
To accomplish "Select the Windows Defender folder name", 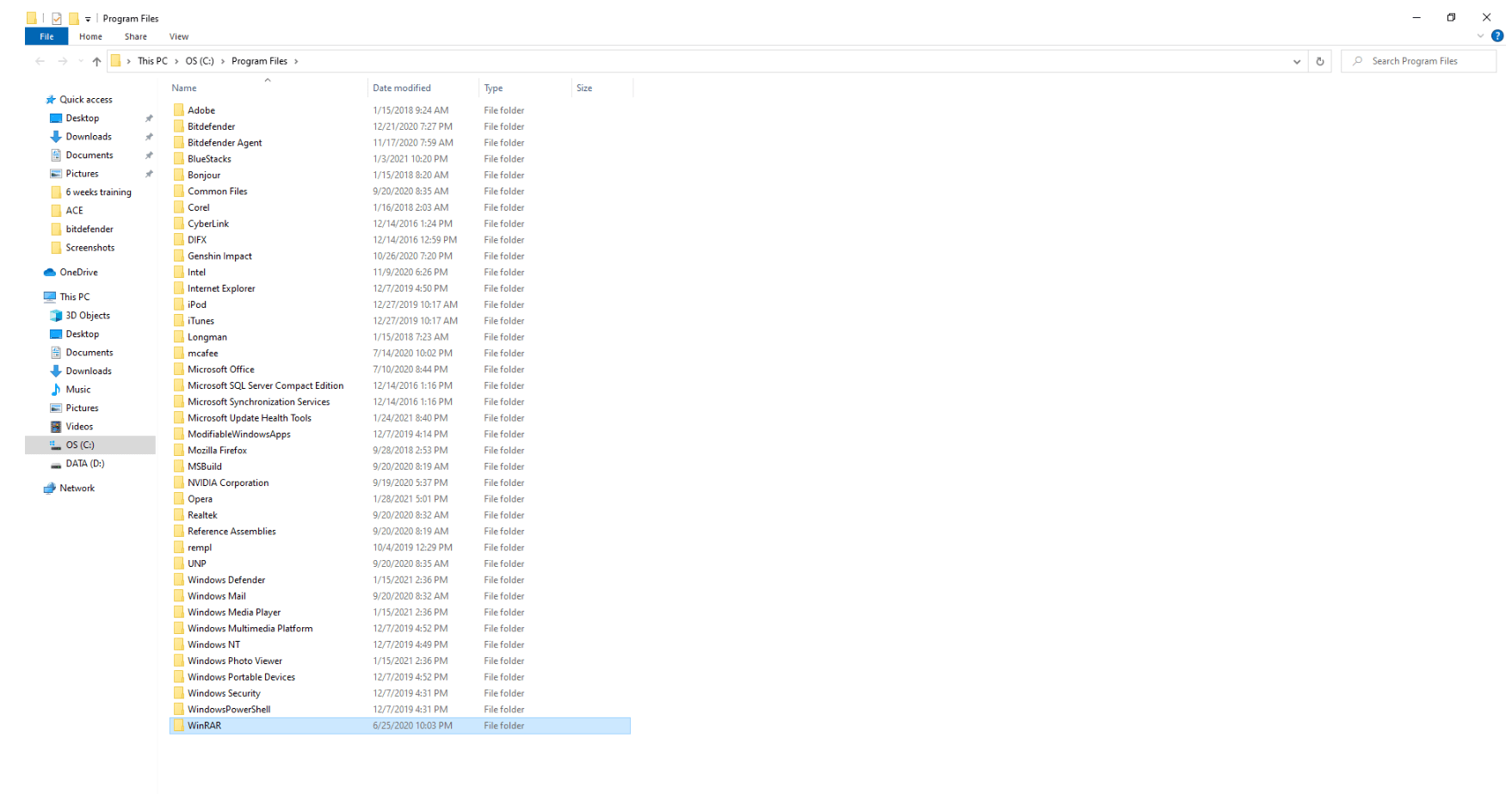I will click(226, 581).
